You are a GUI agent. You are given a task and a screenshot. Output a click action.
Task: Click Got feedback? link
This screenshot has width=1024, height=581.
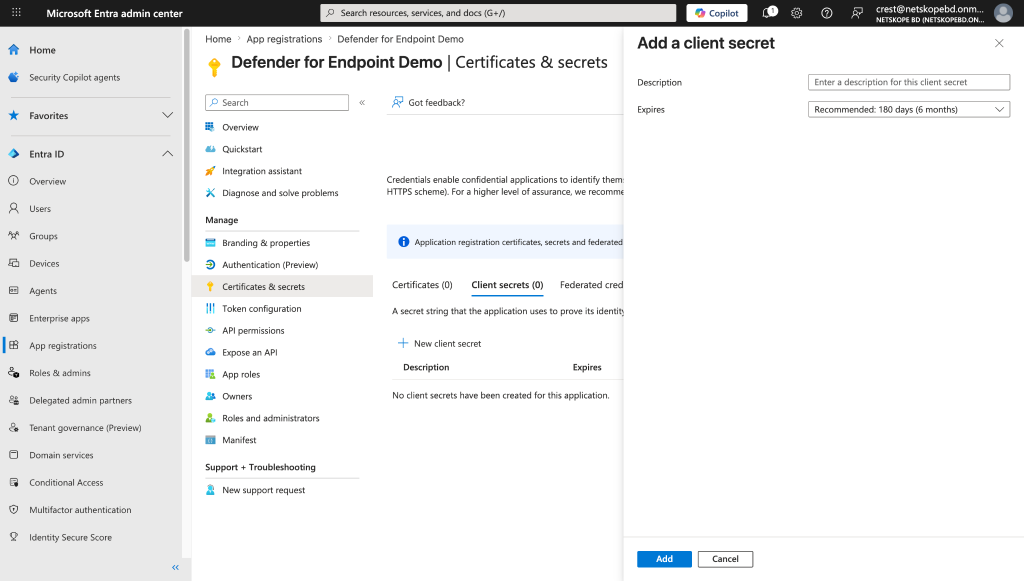tap(428, 102)
